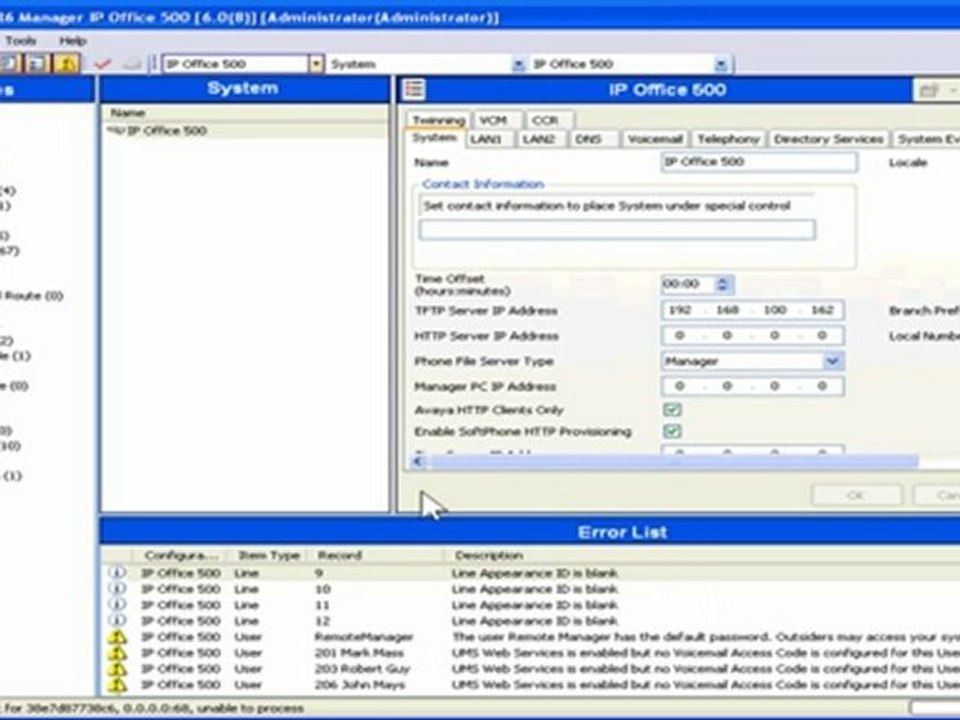Click the system details list icon
The width and height of the screenshot is (960, 720).
click(414, 89)
